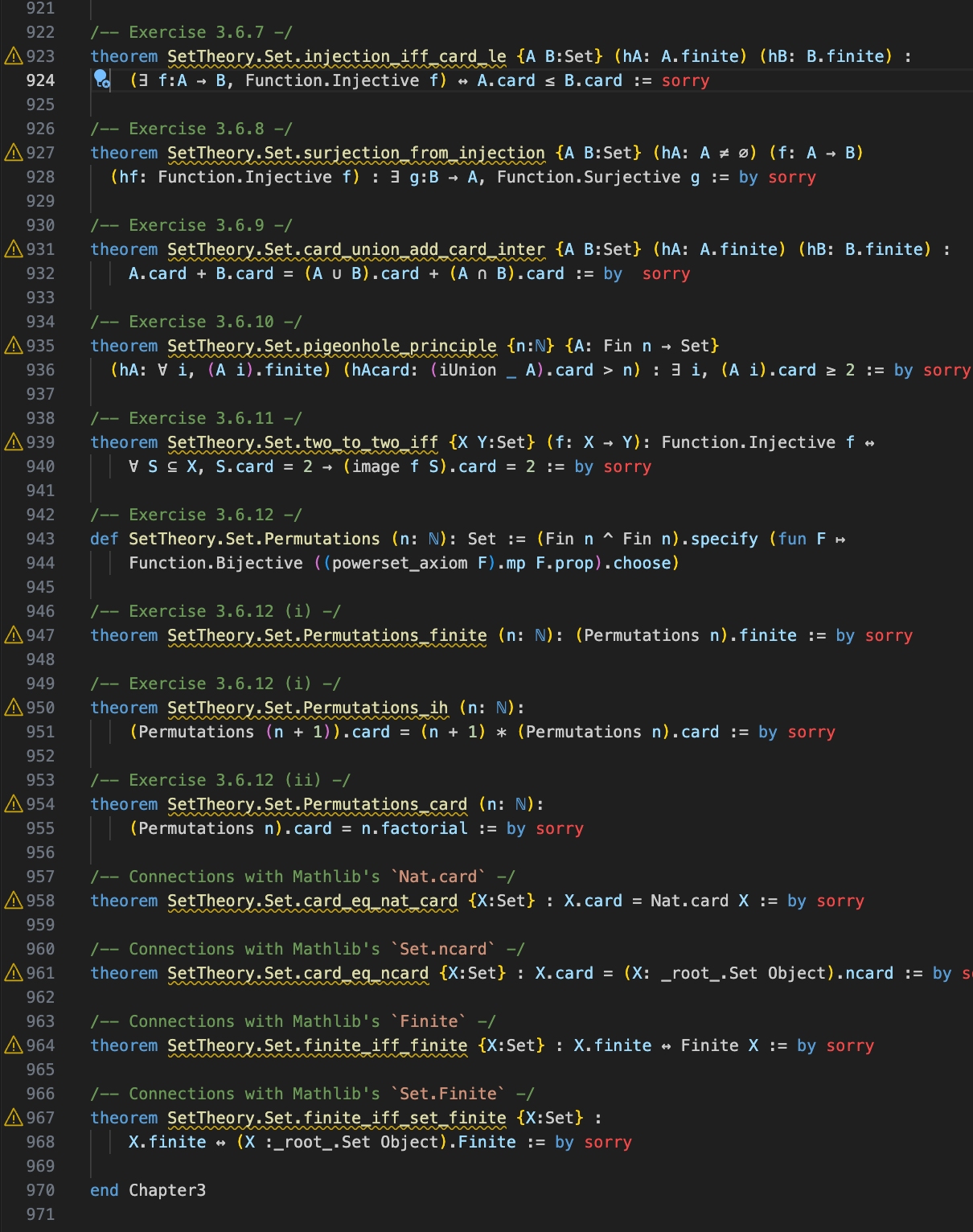Click the warning icon beside line 927

tap(14, 153)
